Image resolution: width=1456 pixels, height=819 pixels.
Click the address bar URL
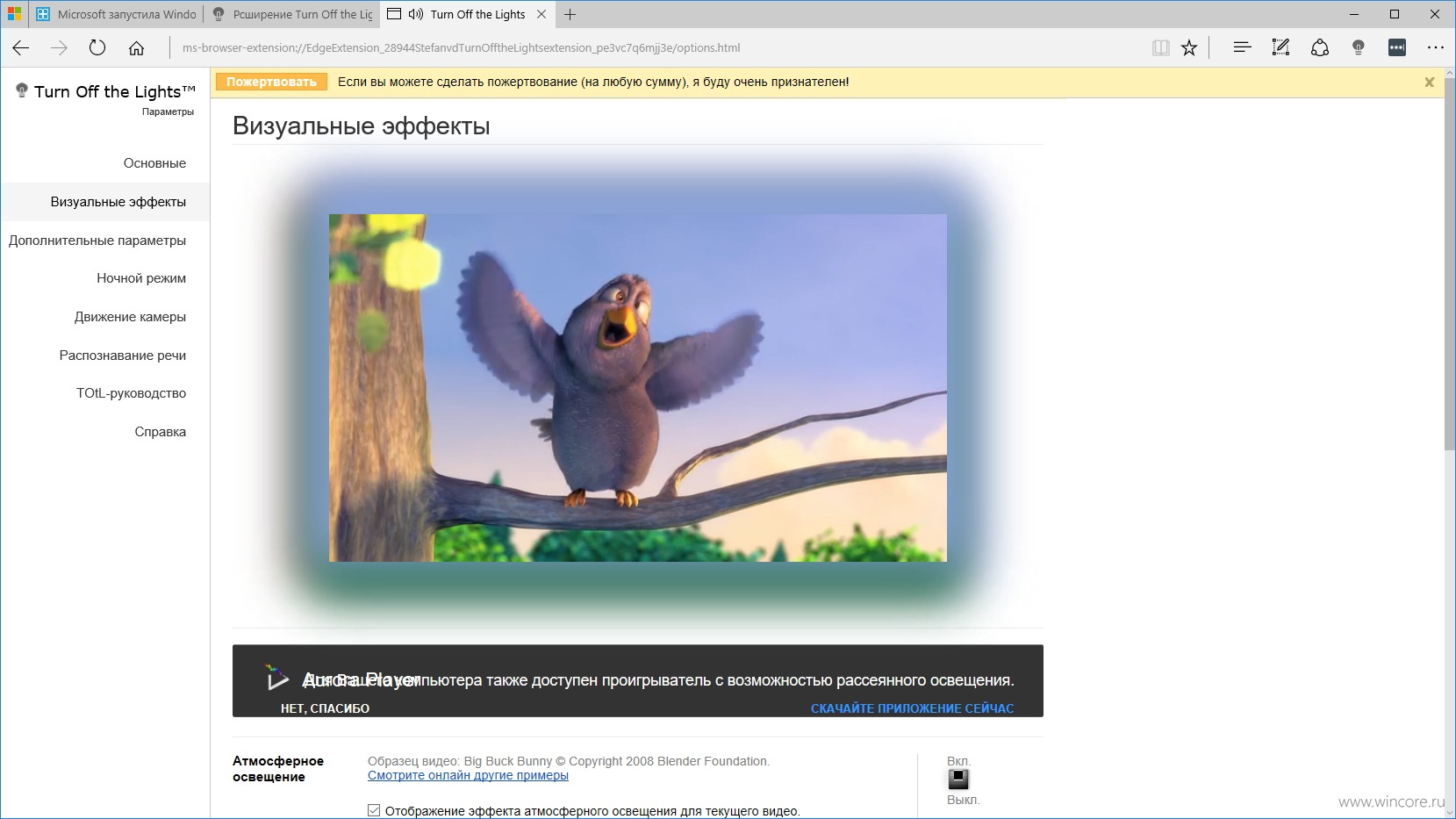click(x=461, y=48)
